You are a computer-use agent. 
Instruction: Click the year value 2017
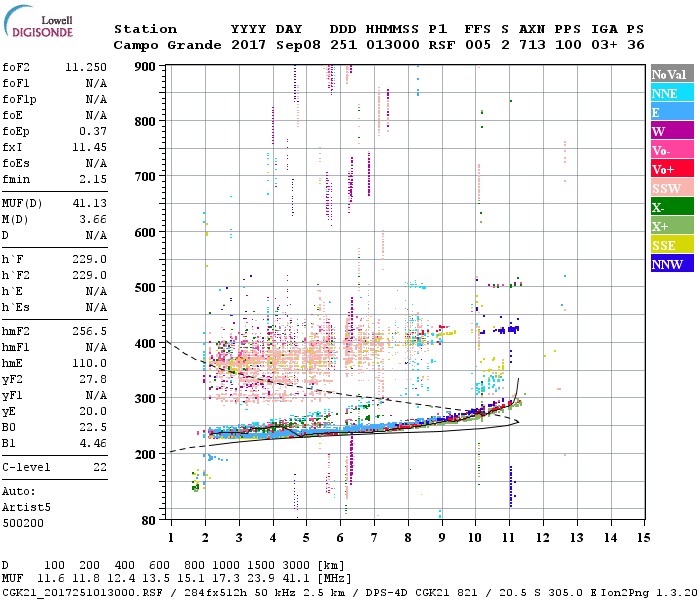coord(249,45)
